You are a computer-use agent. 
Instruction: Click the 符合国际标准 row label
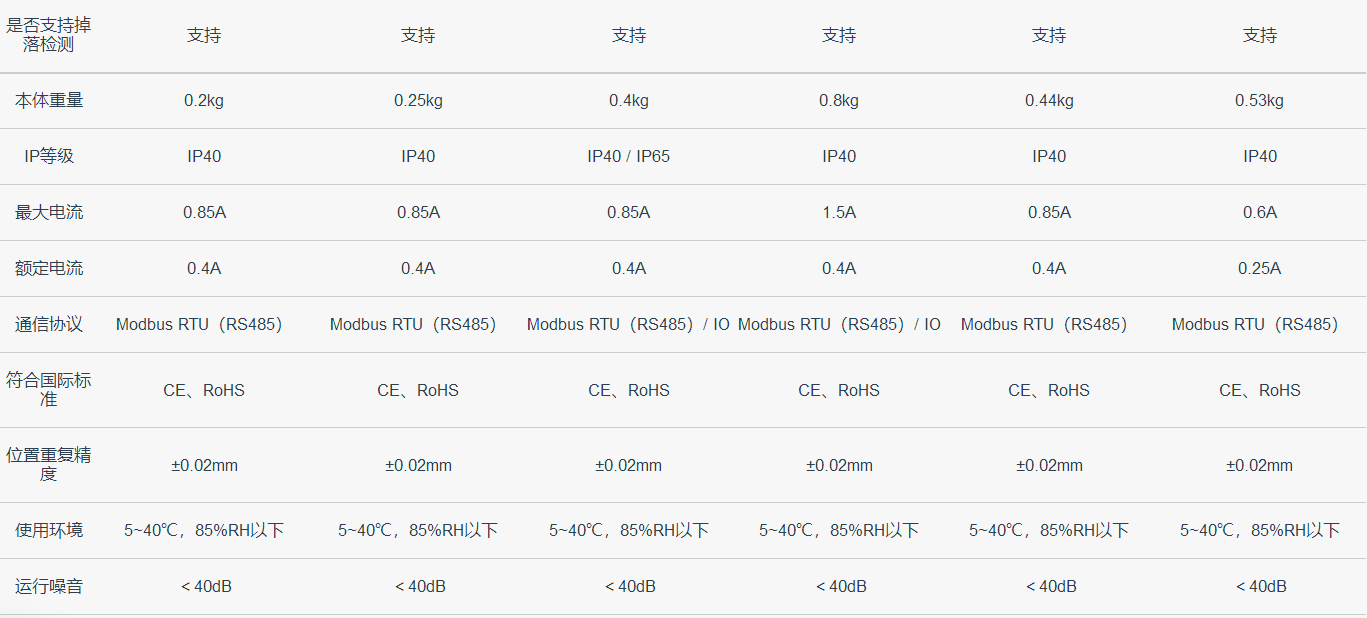(x=48, y=390)
